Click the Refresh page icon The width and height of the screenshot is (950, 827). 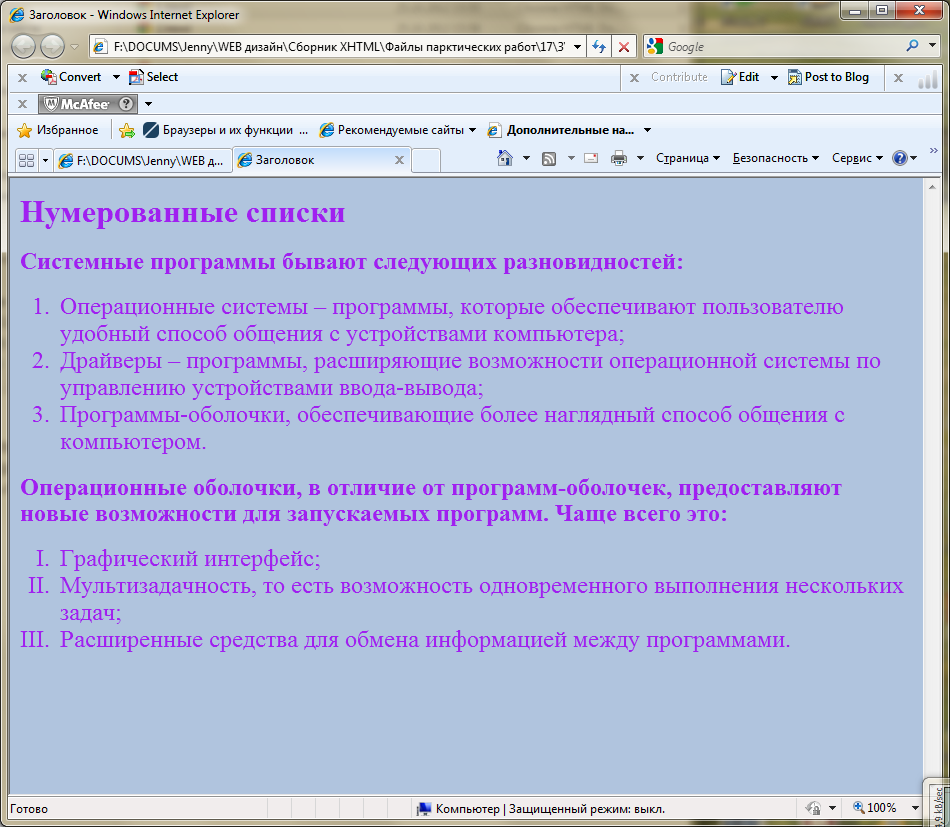pos(599,47)
